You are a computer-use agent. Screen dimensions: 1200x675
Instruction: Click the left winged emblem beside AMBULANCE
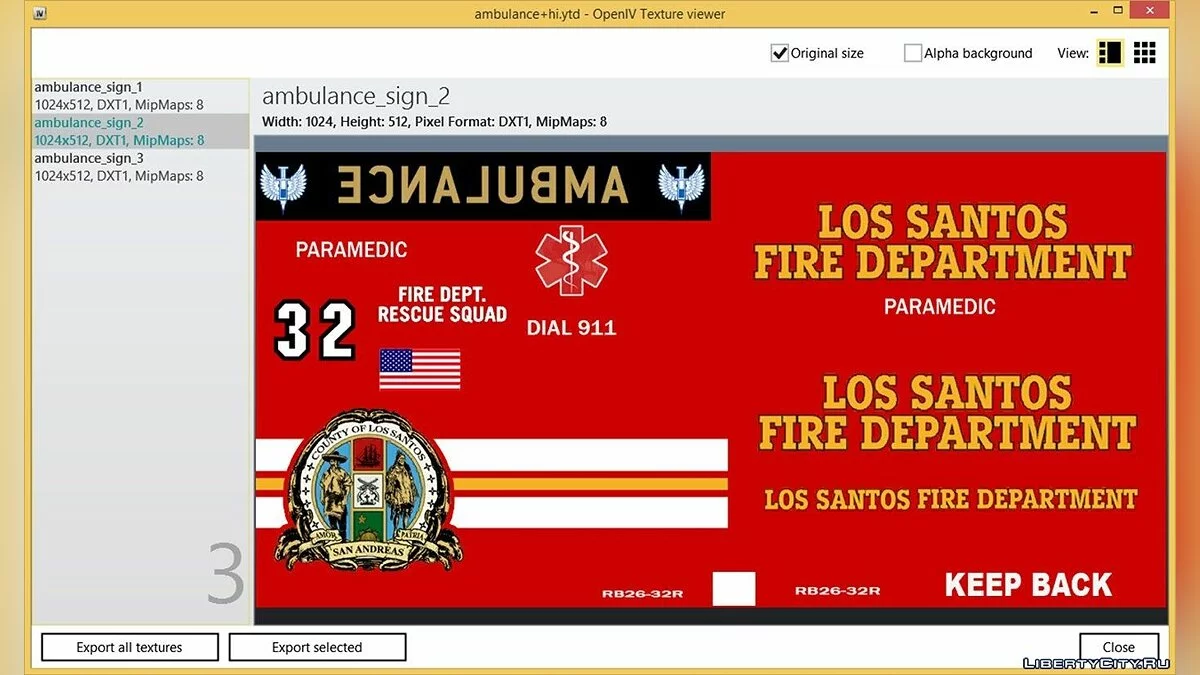coord(282,185)
